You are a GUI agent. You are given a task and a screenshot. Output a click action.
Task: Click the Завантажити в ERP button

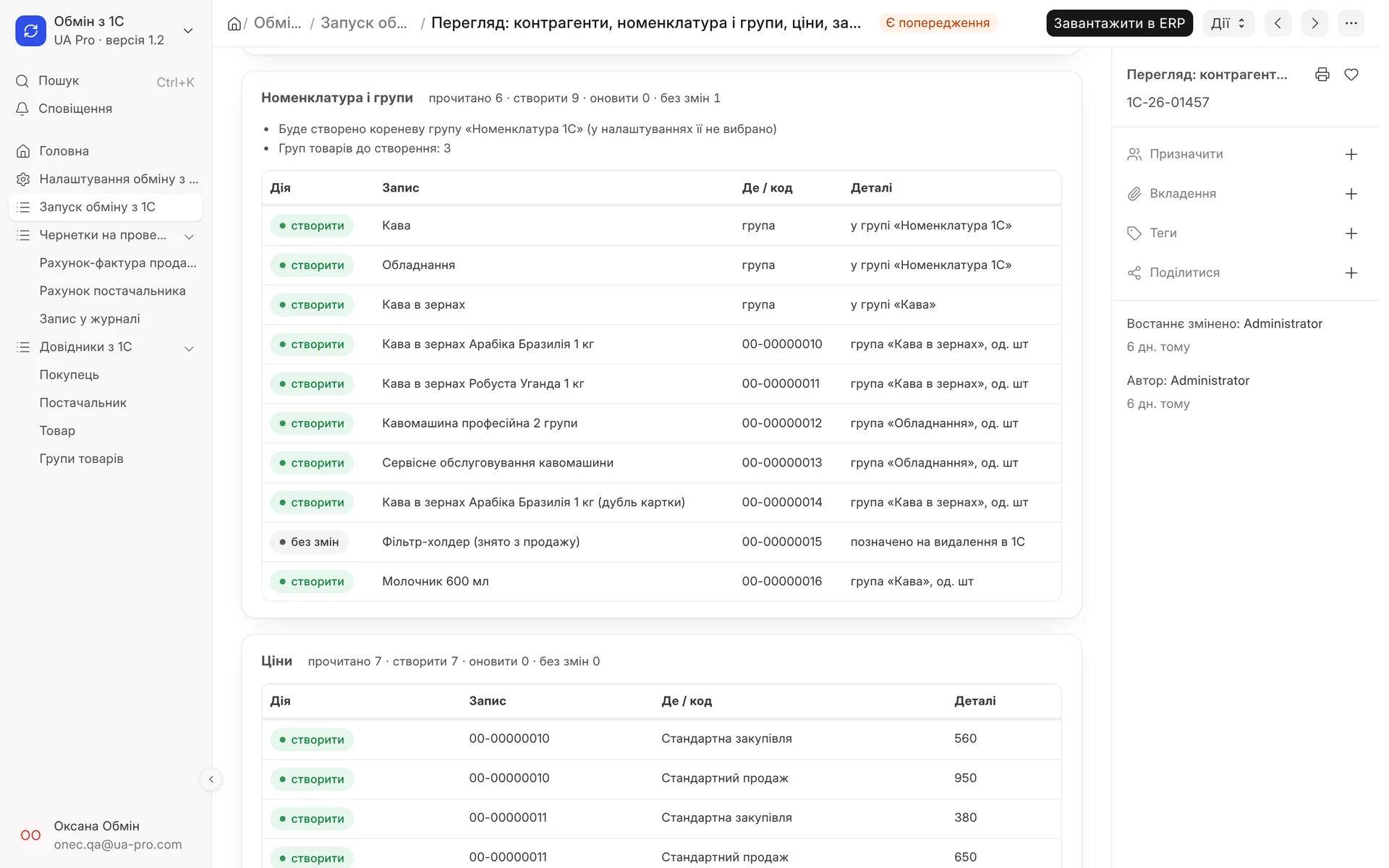1119,23
